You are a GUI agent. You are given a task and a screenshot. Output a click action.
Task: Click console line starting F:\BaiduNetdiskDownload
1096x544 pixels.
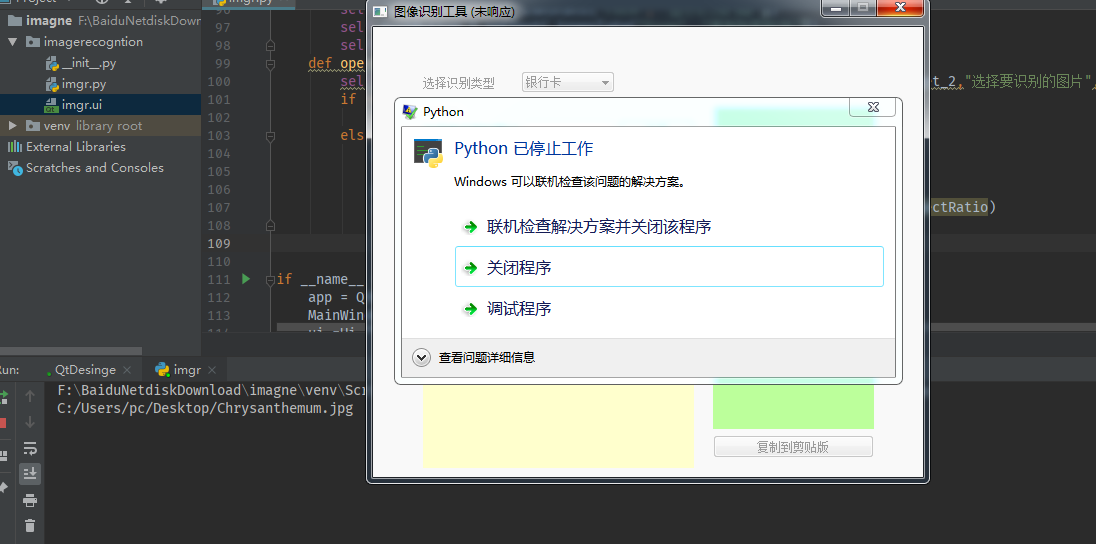coord(212,390)
